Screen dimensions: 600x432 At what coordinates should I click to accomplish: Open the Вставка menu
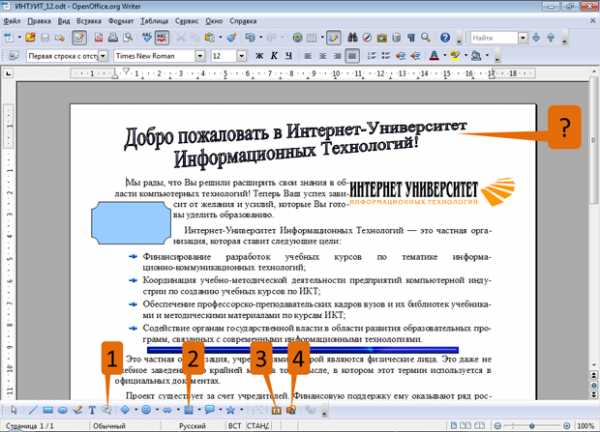89,21
